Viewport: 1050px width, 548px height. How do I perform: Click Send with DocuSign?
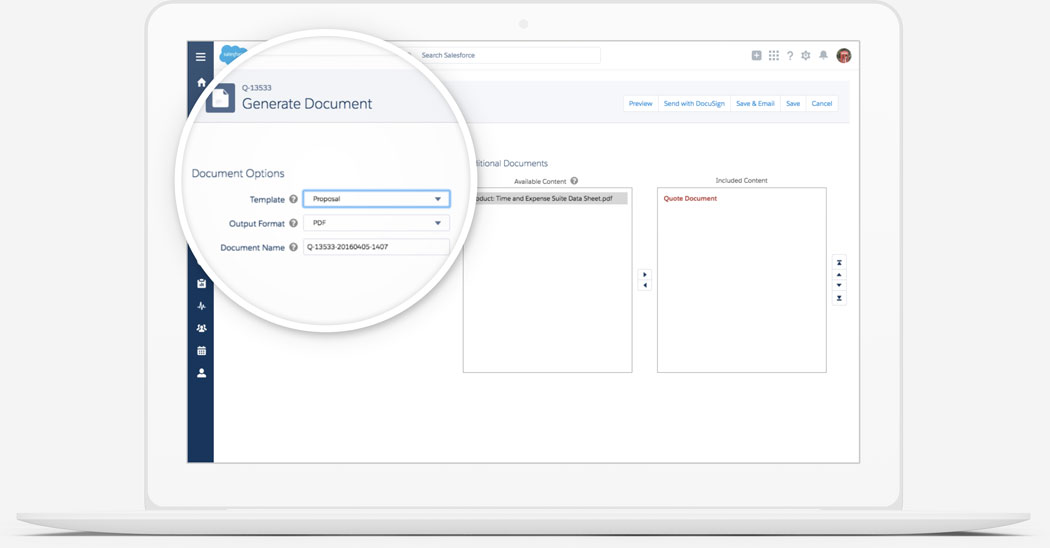pyautogui.click(x=694, y=104)
